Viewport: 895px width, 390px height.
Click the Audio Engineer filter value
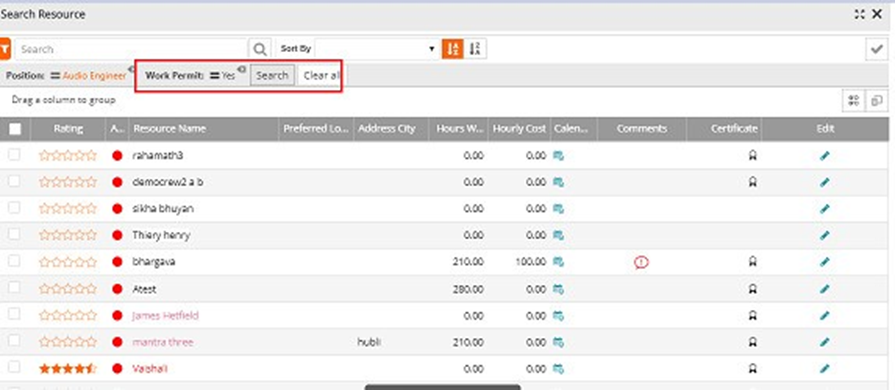click(x=95, y=75)
